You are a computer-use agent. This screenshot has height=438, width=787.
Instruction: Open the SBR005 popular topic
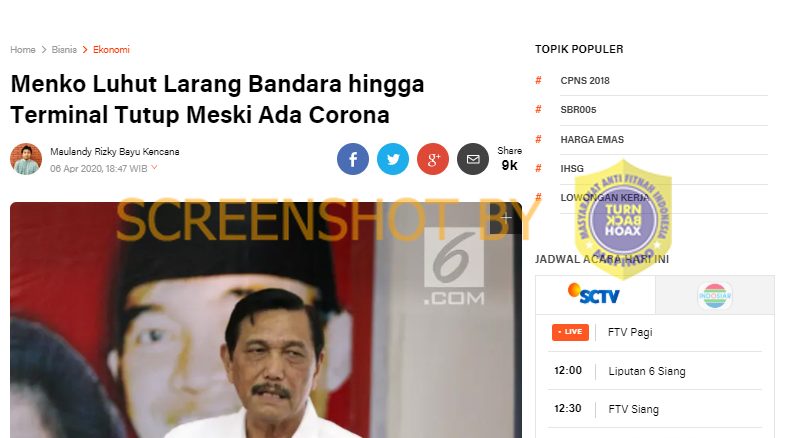pyautogui.click(x=578, y=109)
